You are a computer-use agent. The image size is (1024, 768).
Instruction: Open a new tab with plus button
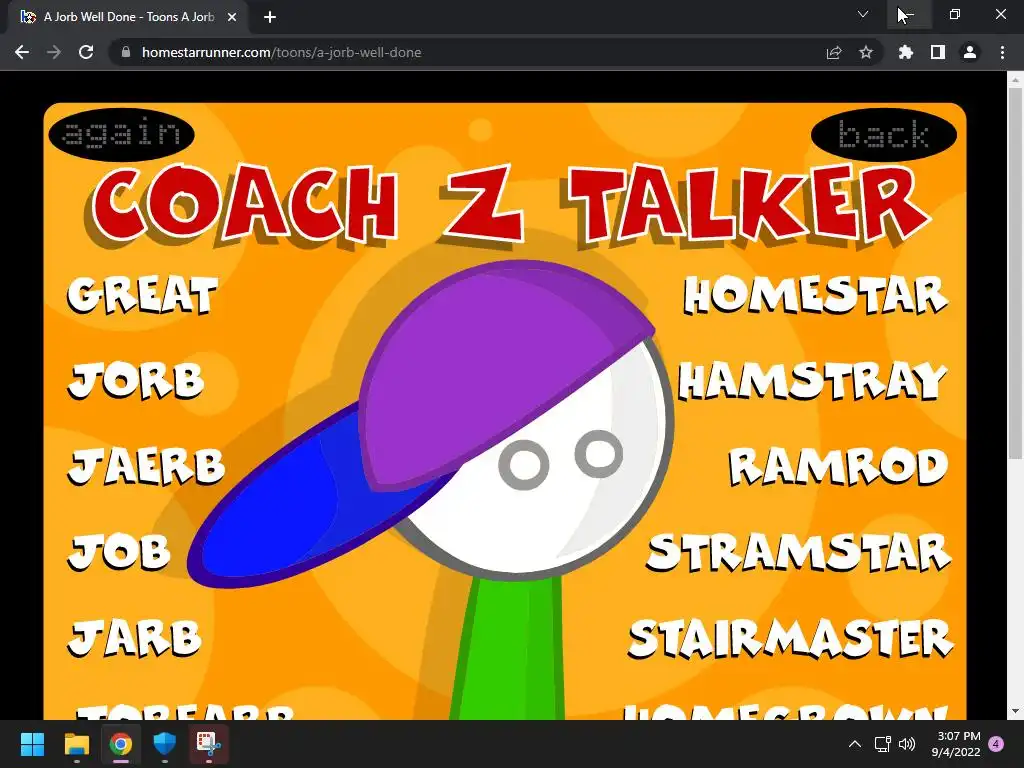point(270,17)
